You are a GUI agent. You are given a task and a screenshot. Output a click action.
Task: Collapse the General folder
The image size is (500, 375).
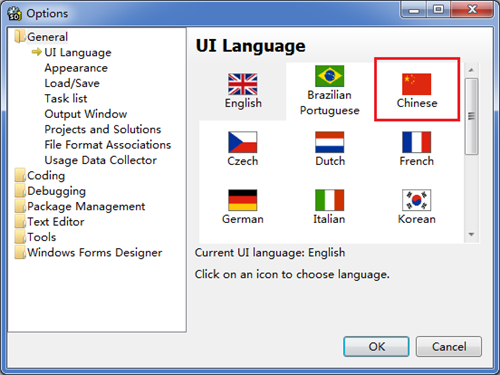click(20, 37)
